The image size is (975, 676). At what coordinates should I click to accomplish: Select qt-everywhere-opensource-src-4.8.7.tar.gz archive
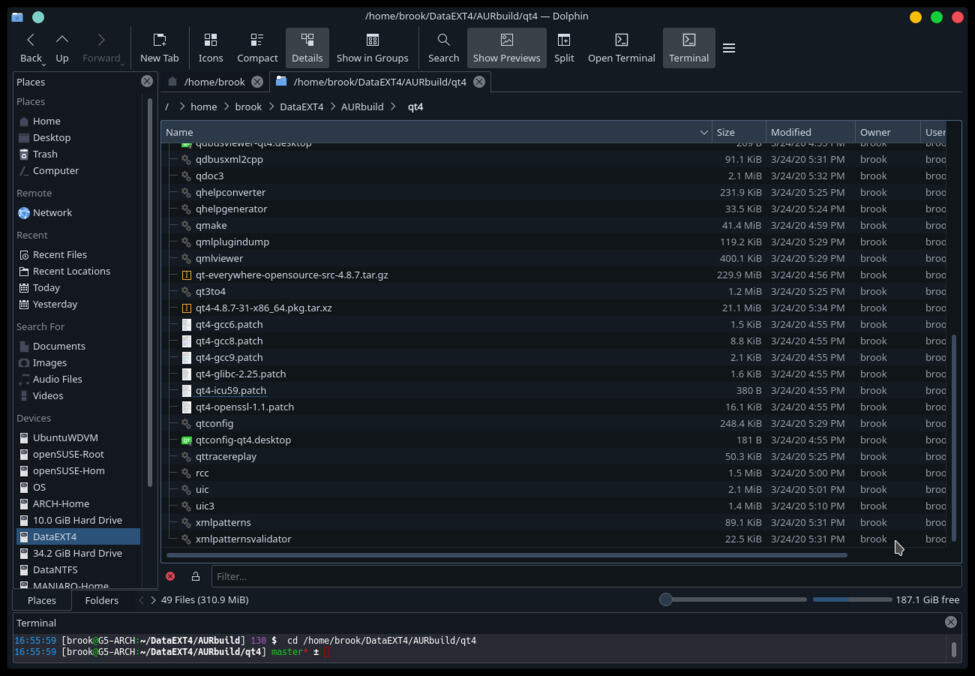(291, 275)
